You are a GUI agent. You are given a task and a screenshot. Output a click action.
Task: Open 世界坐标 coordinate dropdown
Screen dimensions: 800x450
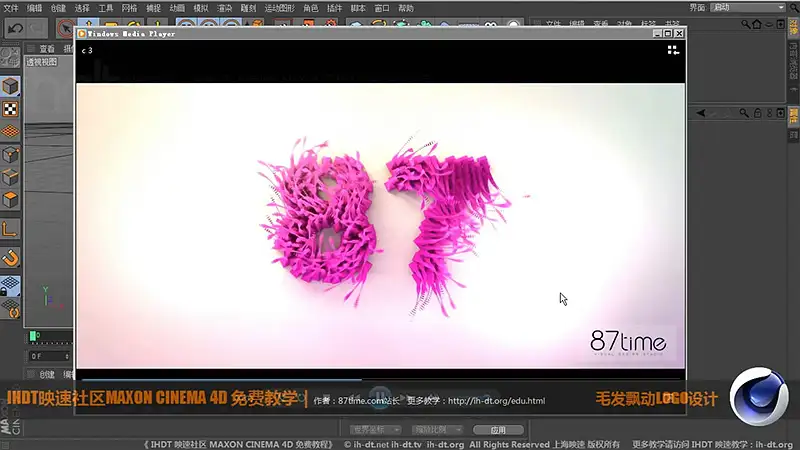pyautogui.click(x=376, y=430)
